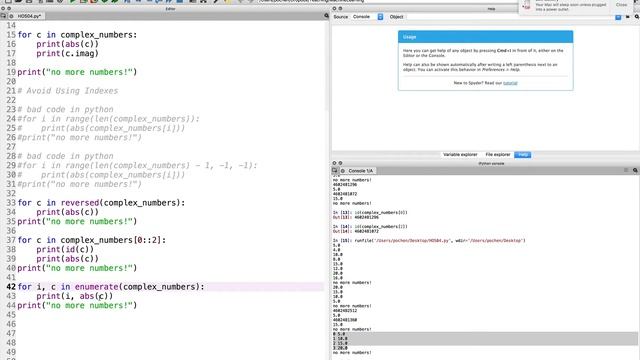640x360 pixels.
Task: Open editor options gear at tab bar right
Action: tap(326, 16)
